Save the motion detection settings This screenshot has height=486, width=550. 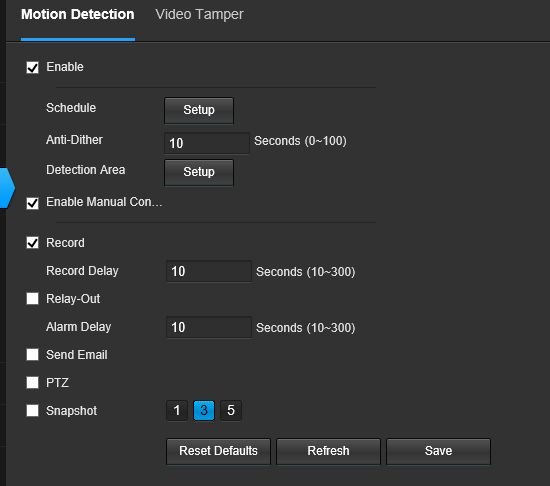[x=438, y=451]
